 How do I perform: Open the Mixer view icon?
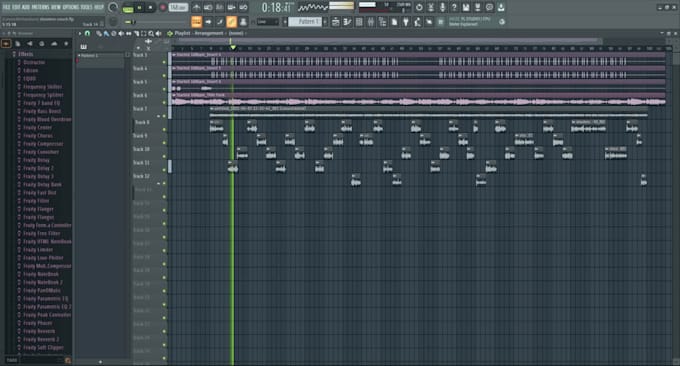pyautogui.click(x=371, y=22)
